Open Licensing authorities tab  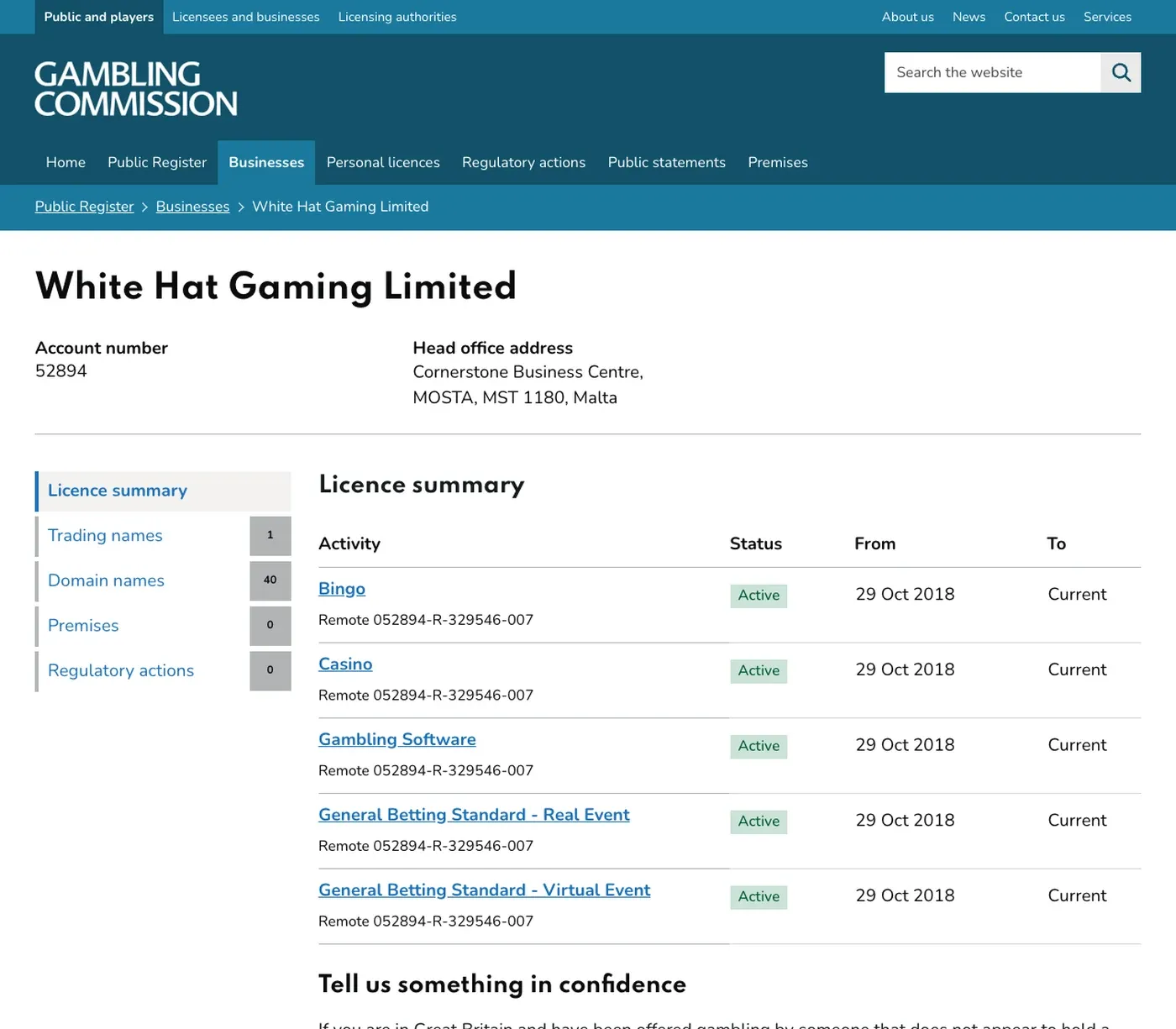pyautogui.click(x=397, y=17)
